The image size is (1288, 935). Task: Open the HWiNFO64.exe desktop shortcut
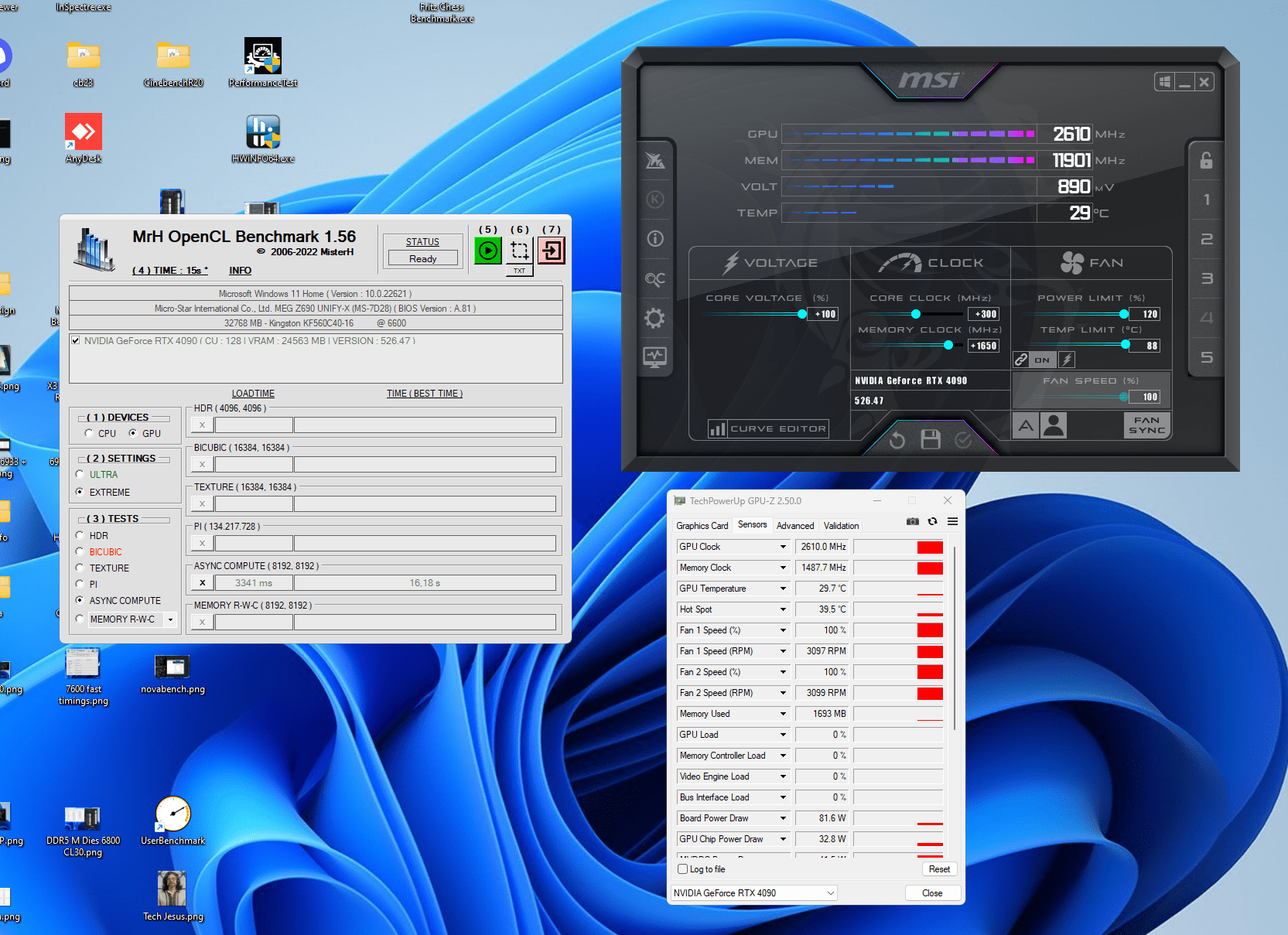(x=263, y=139)
